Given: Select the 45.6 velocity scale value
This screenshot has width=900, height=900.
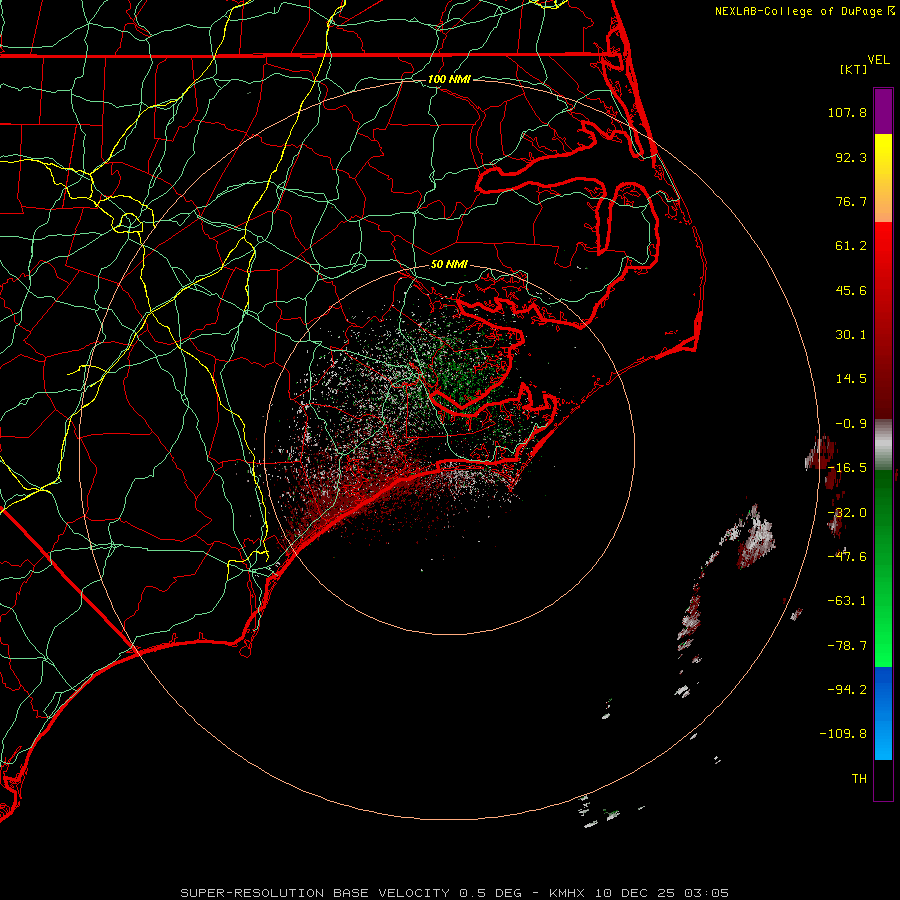Looking at the screenshot, I should pyautogui.click(x=851, y=290).
